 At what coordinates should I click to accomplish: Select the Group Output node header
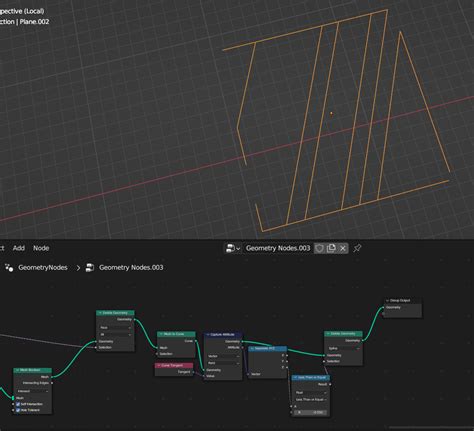coord(402,300)
